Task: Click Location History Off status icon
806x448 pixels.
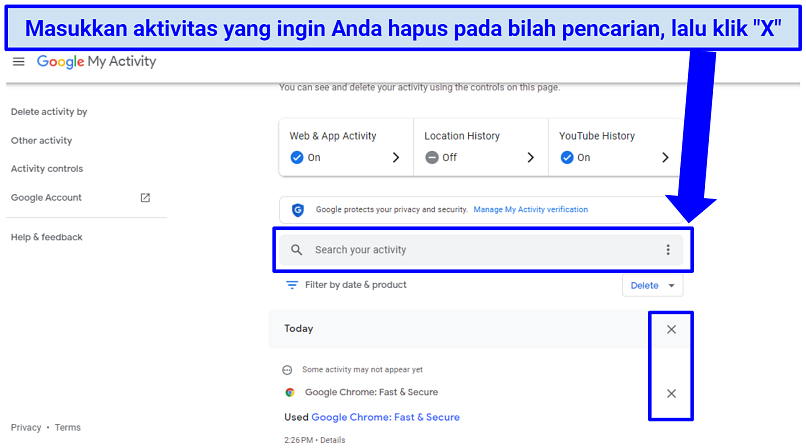Action: coord(432,157)
